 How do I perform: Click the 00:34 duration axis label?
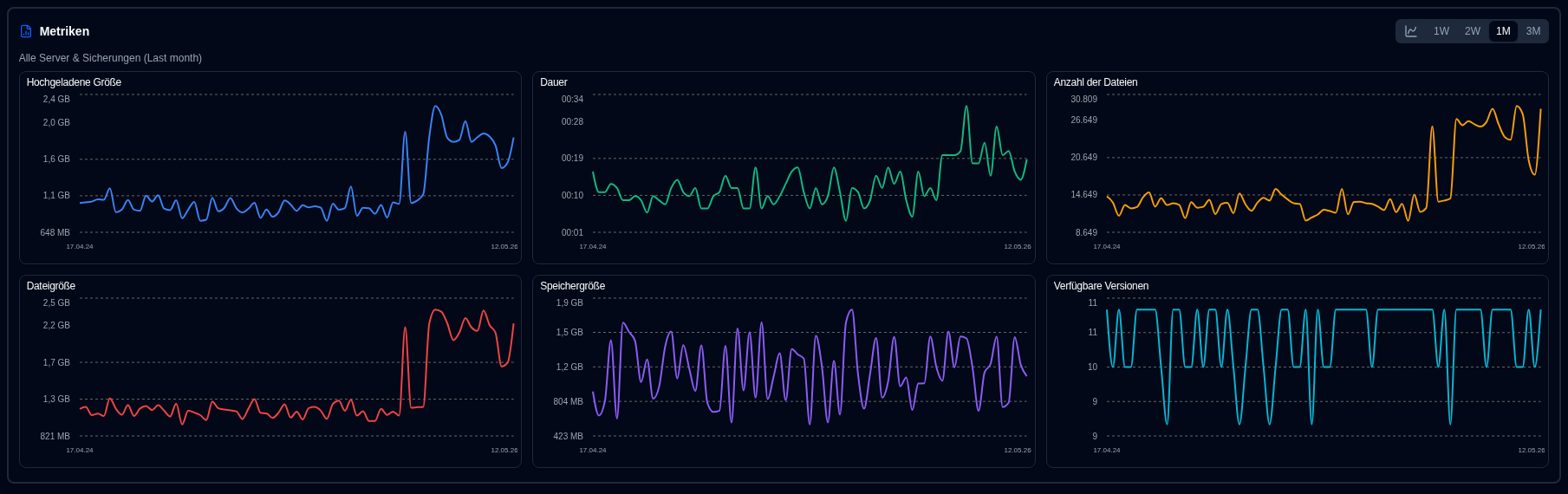[572, 100]
